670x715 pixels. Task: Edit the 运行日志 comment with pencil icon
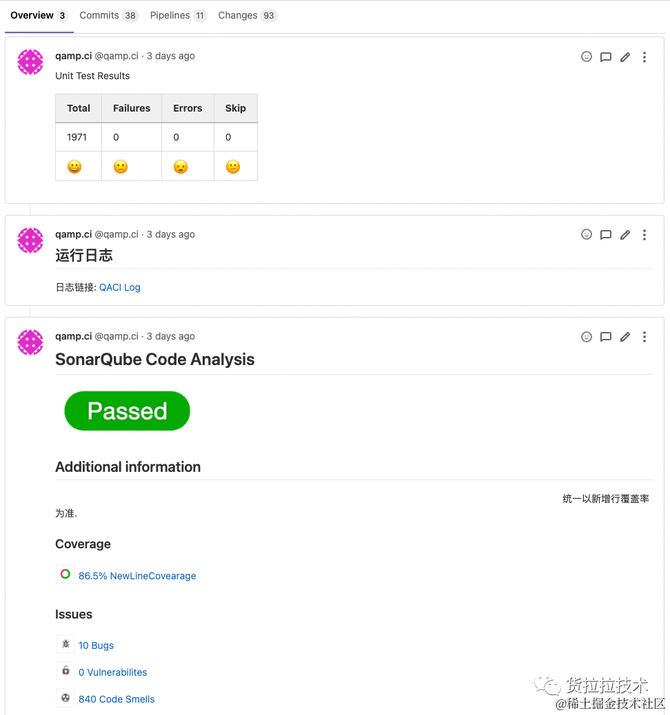click(x=625, y=235)
